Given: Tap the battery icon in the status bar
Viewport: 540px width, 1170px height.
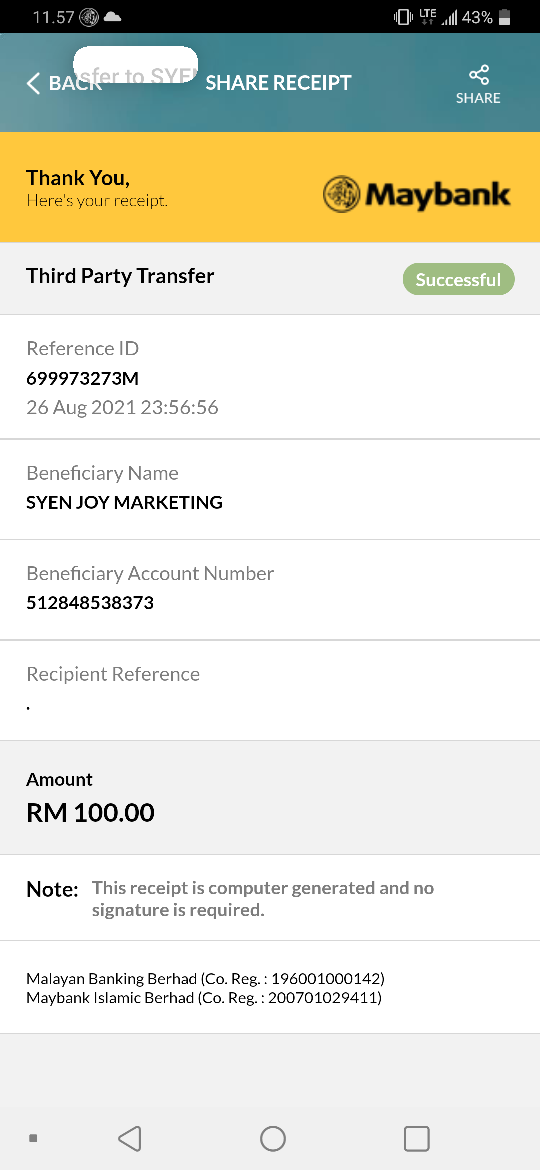Looking at the screenshot, I should (x=505, y=17).
